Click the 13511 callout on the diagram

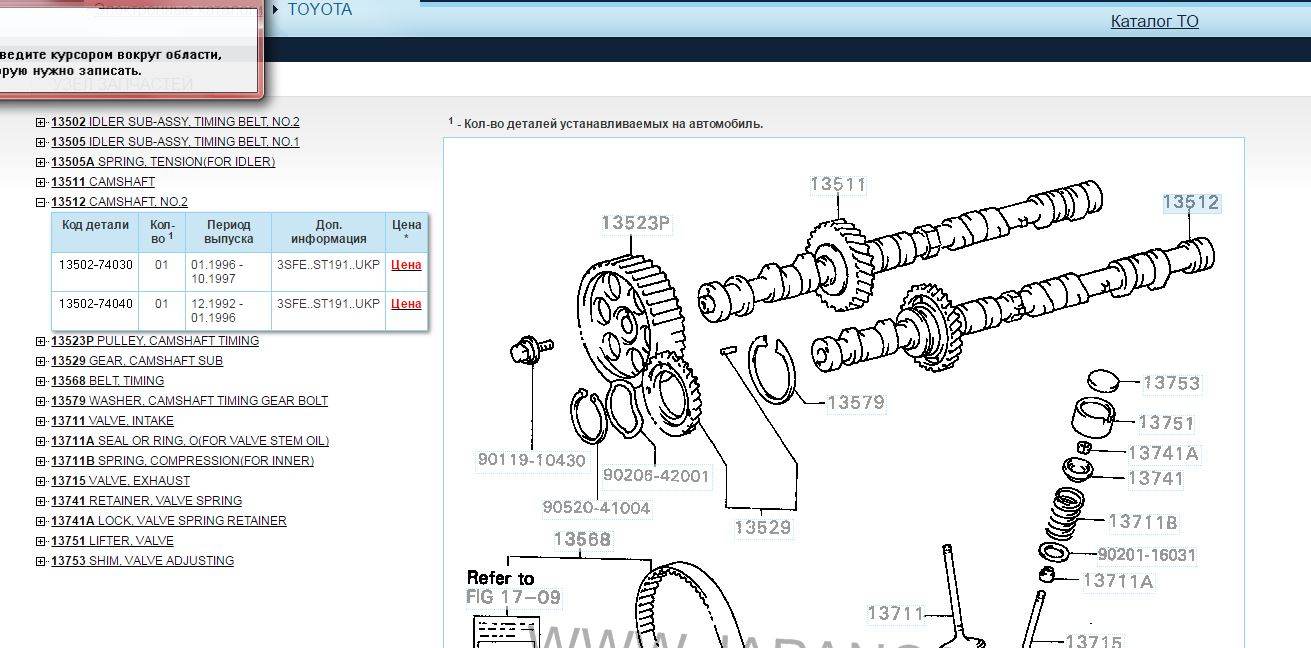click(837, 184)
